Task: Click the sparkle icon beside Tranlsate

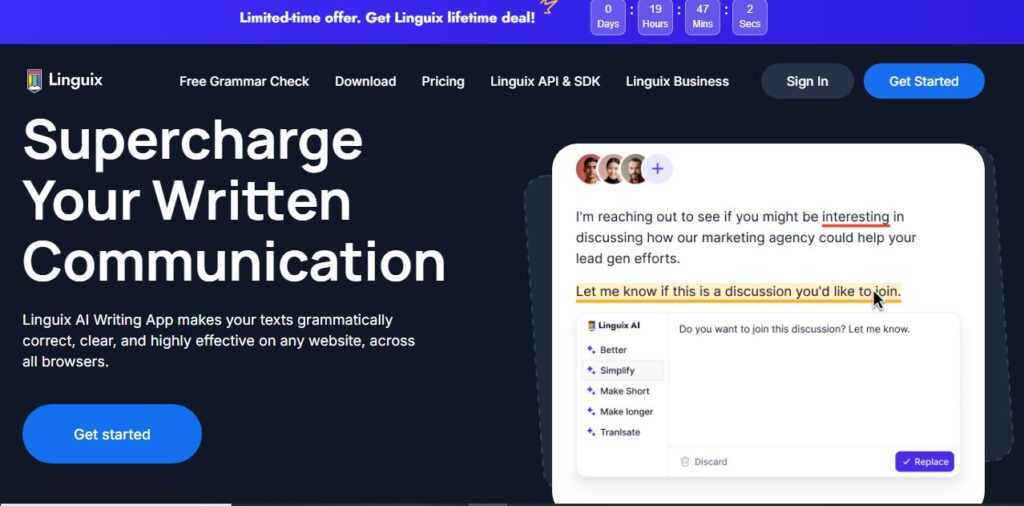Action: pos(591,432)
